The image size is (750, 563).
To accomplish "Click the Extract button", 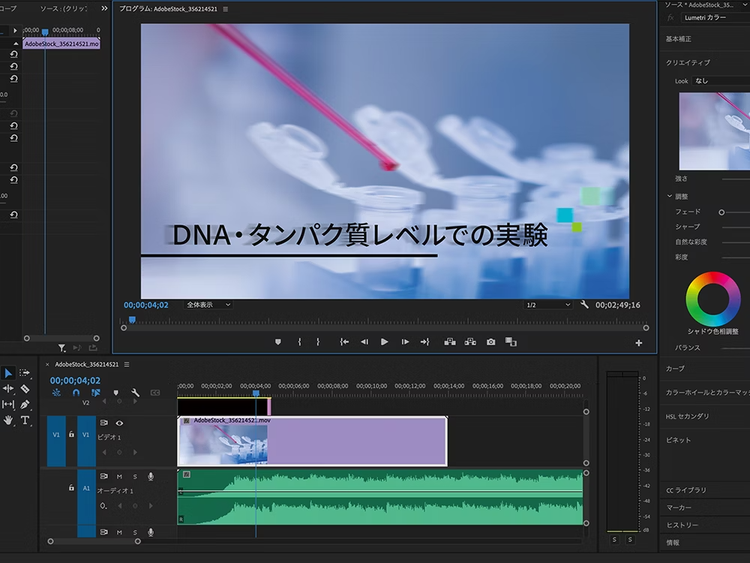I will [x=470, y=342].
